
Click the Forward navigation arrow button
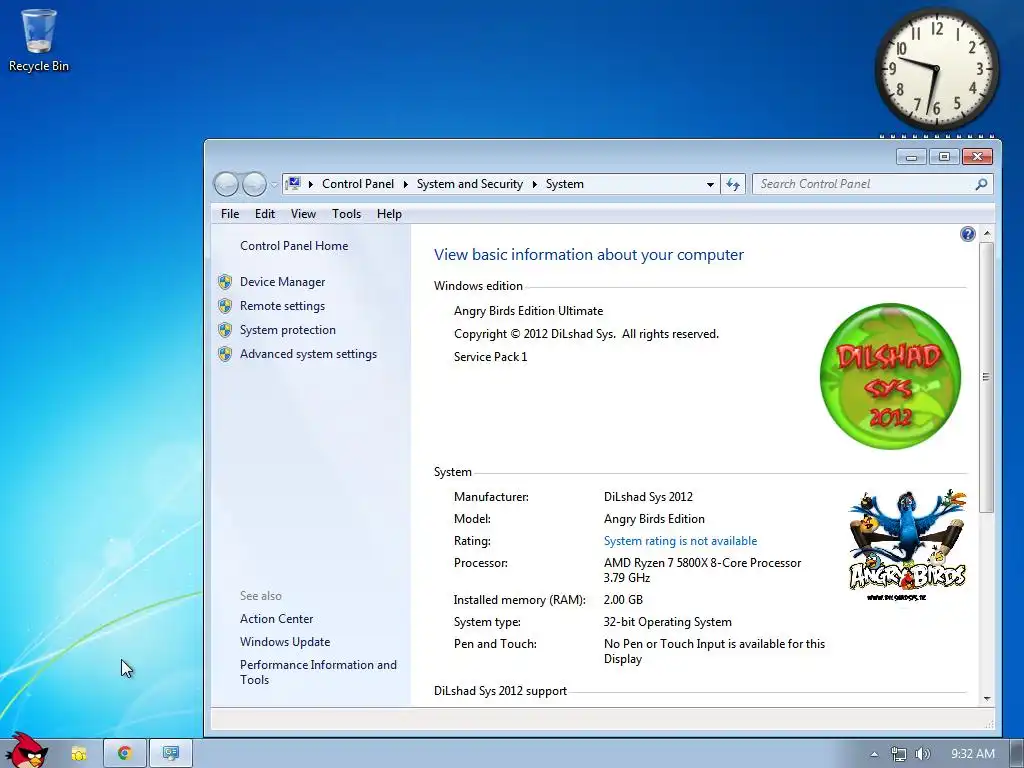[254, 184]
